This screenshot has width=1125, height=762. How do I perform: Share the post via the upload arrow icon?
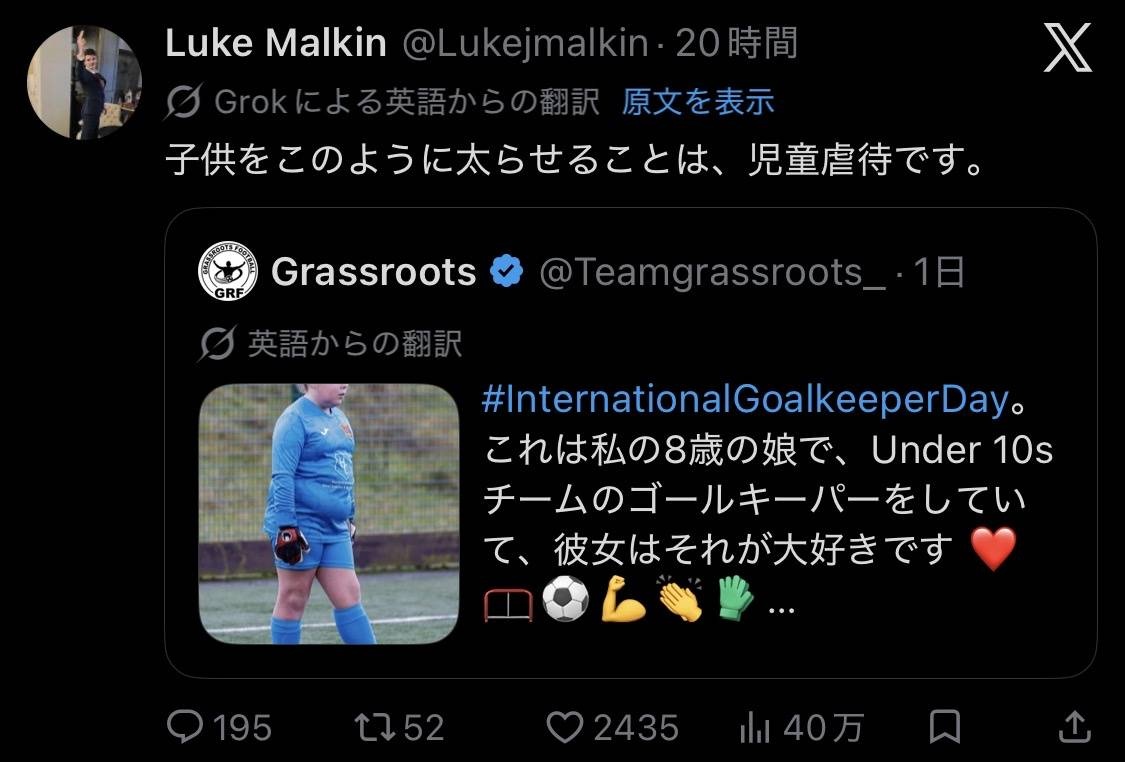click(x=1075, y=726)
